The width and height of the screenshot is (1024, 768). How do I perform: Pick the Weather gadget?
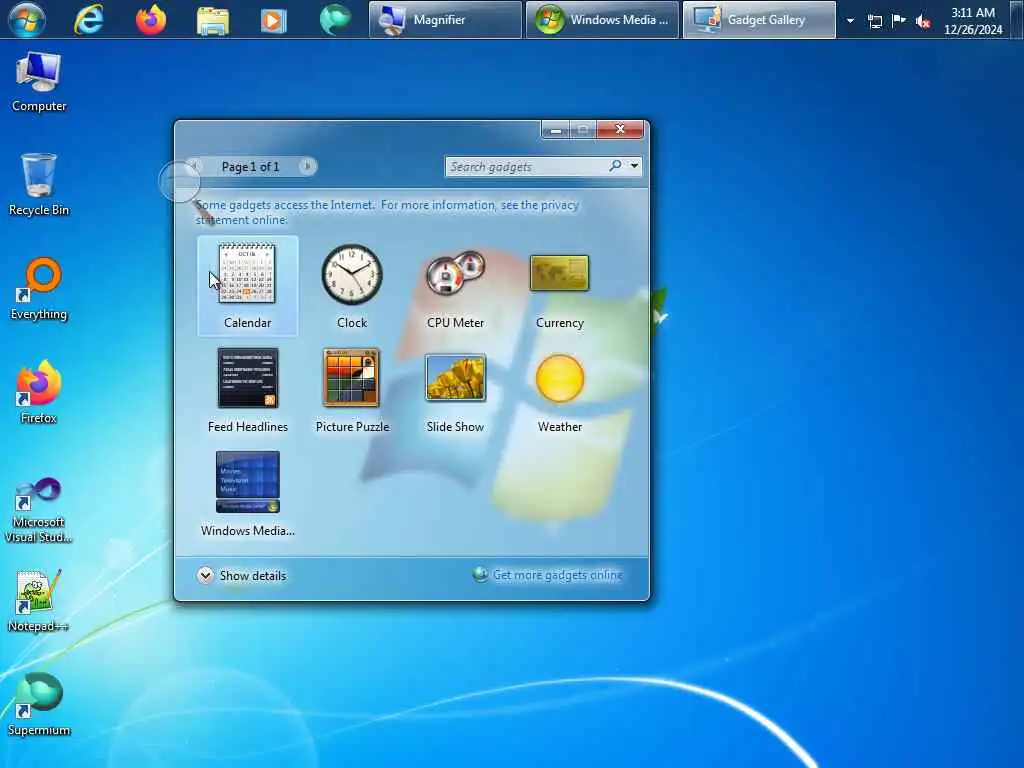coord(560,390)
